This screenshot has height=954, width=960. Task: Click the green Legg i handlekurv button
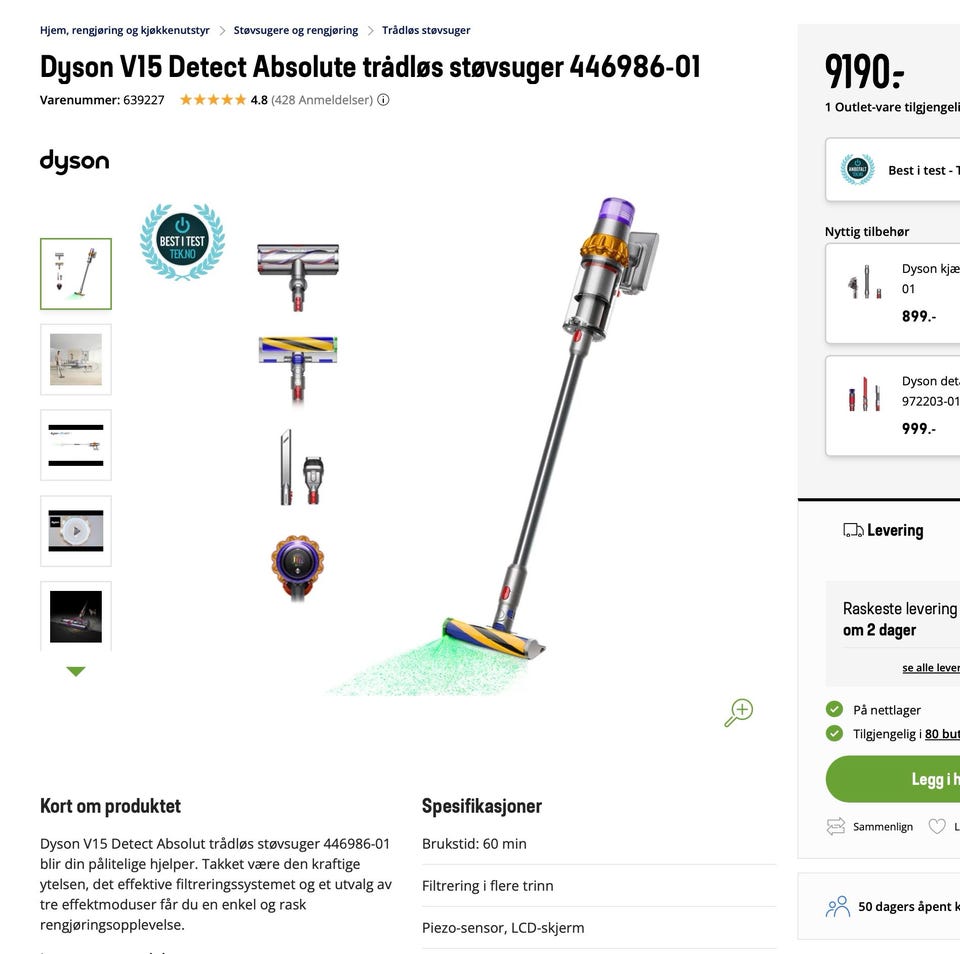click(x=893, y=779)
